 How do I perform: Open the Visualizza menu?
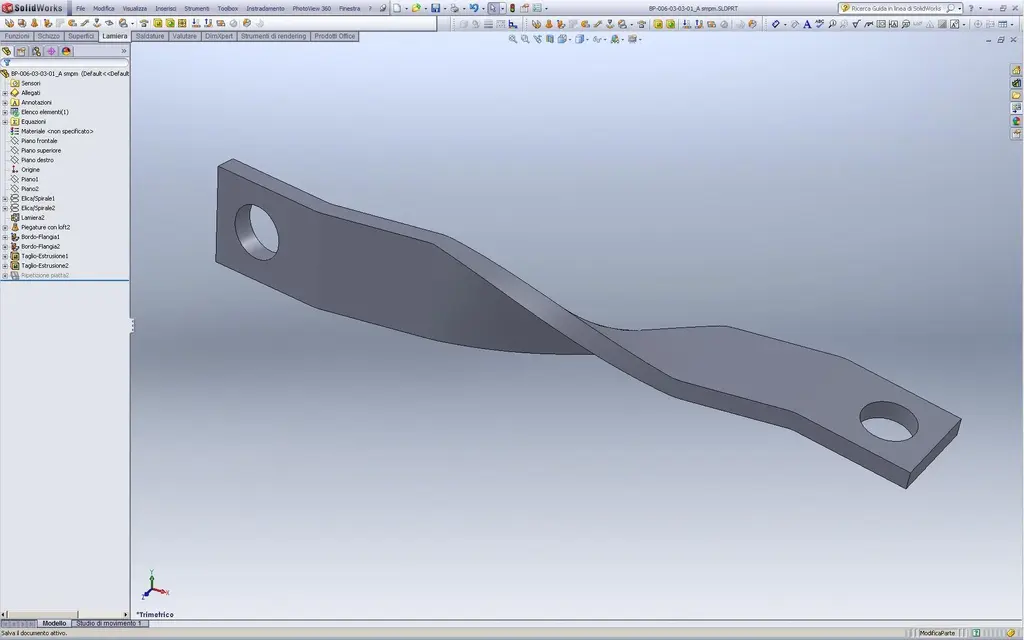135,8
